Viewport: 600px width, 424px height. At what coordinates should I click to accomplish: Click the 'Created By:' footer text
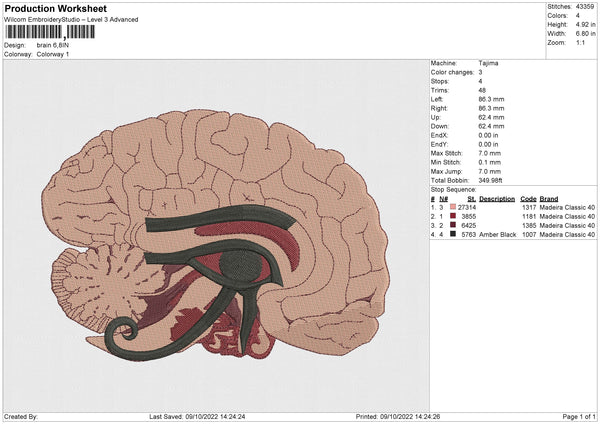pos(21,416)
